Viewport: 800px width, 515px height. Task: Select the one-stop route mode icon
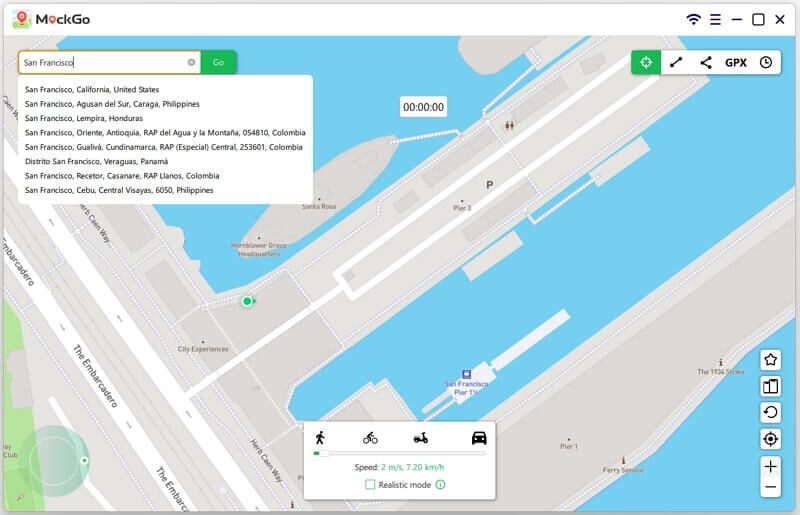tap(676, 62)
